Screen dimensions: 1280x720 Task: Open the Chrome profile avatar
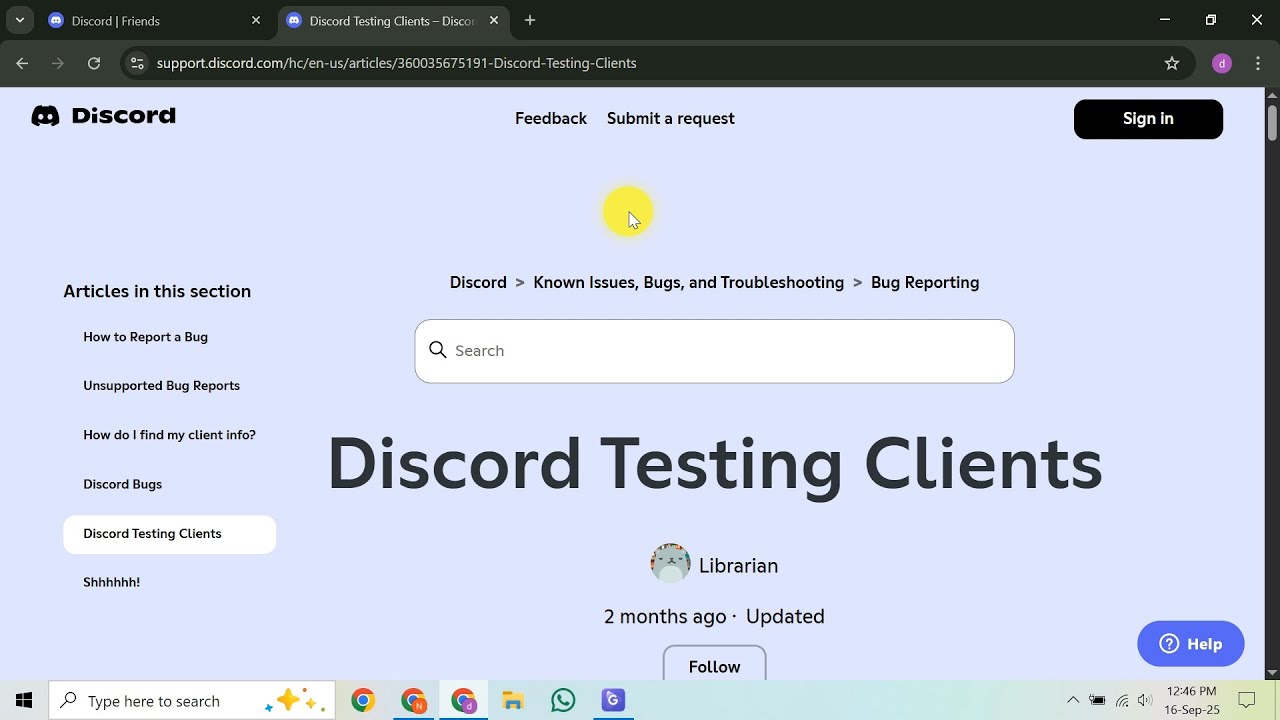(1221, 63)
